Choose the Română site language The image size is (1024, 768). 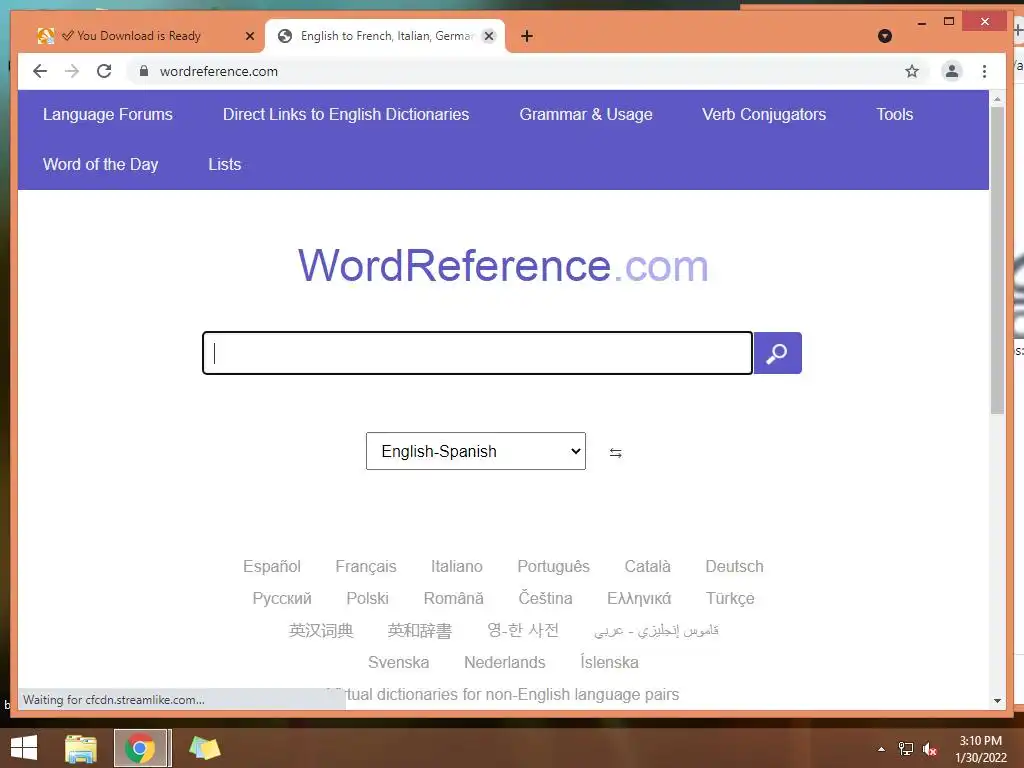(453, 598)
